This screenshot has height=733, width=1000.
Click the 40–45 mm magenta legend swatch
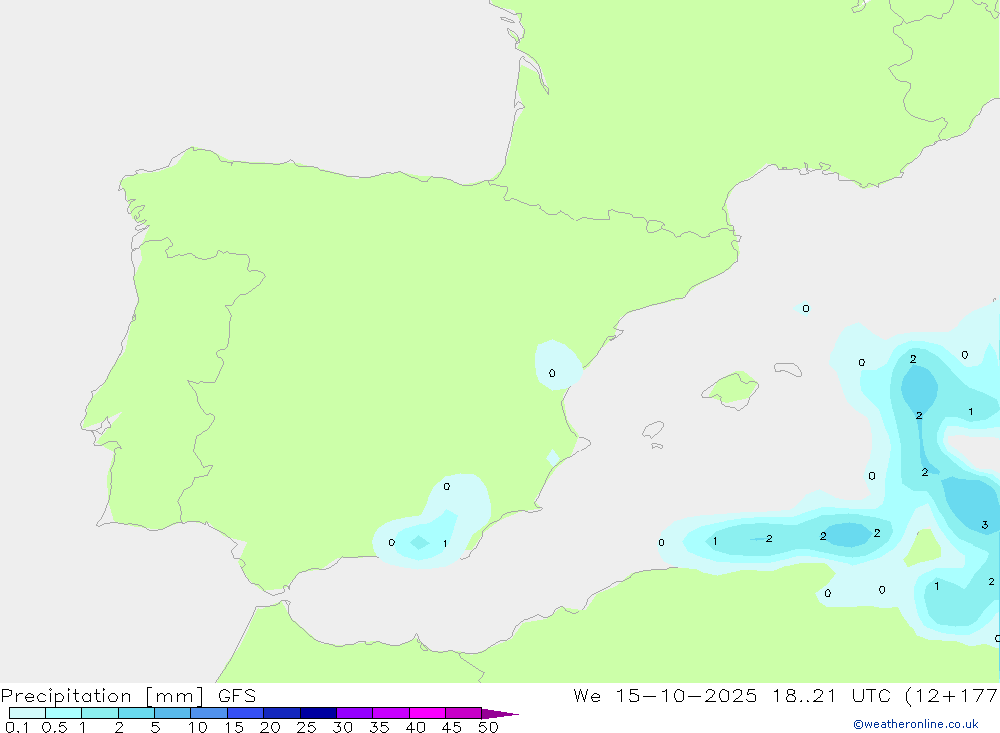pyautogui.click(x=427, y=713)
